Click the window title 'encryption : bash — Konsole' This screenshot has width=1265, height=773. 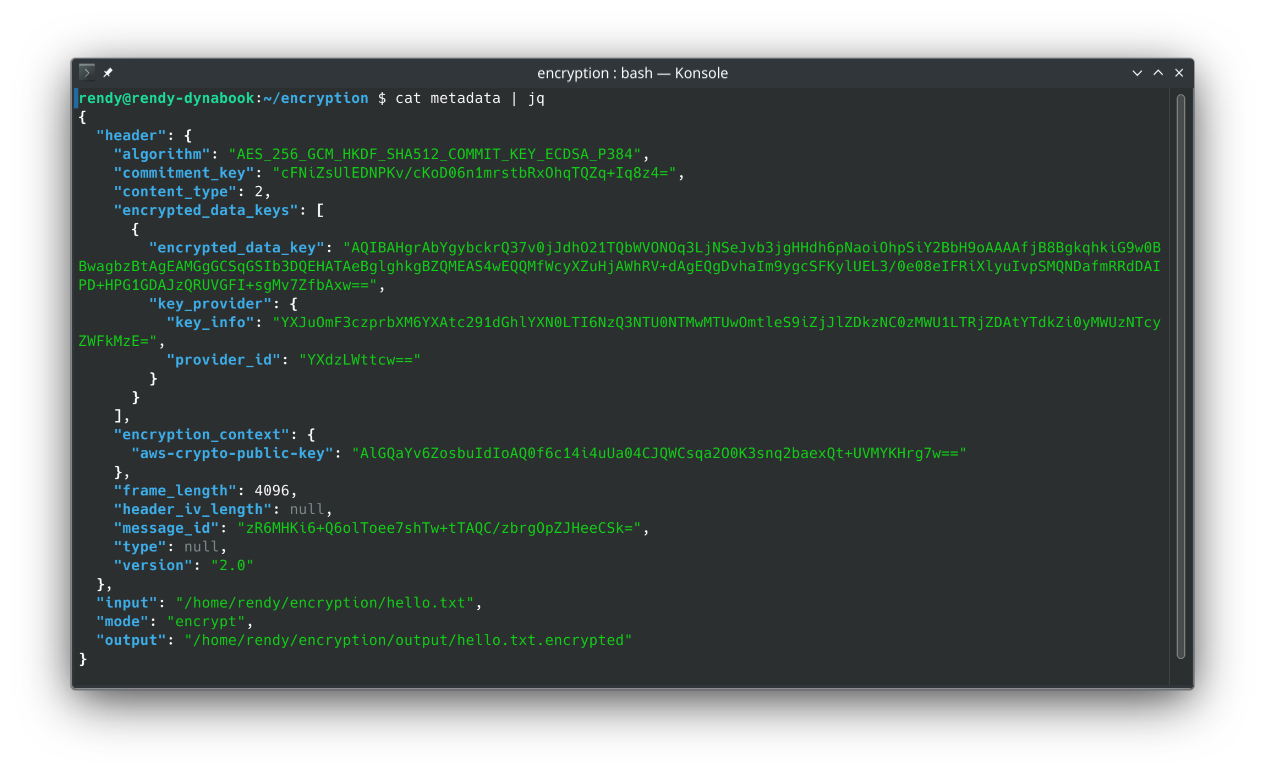[632, 73]
